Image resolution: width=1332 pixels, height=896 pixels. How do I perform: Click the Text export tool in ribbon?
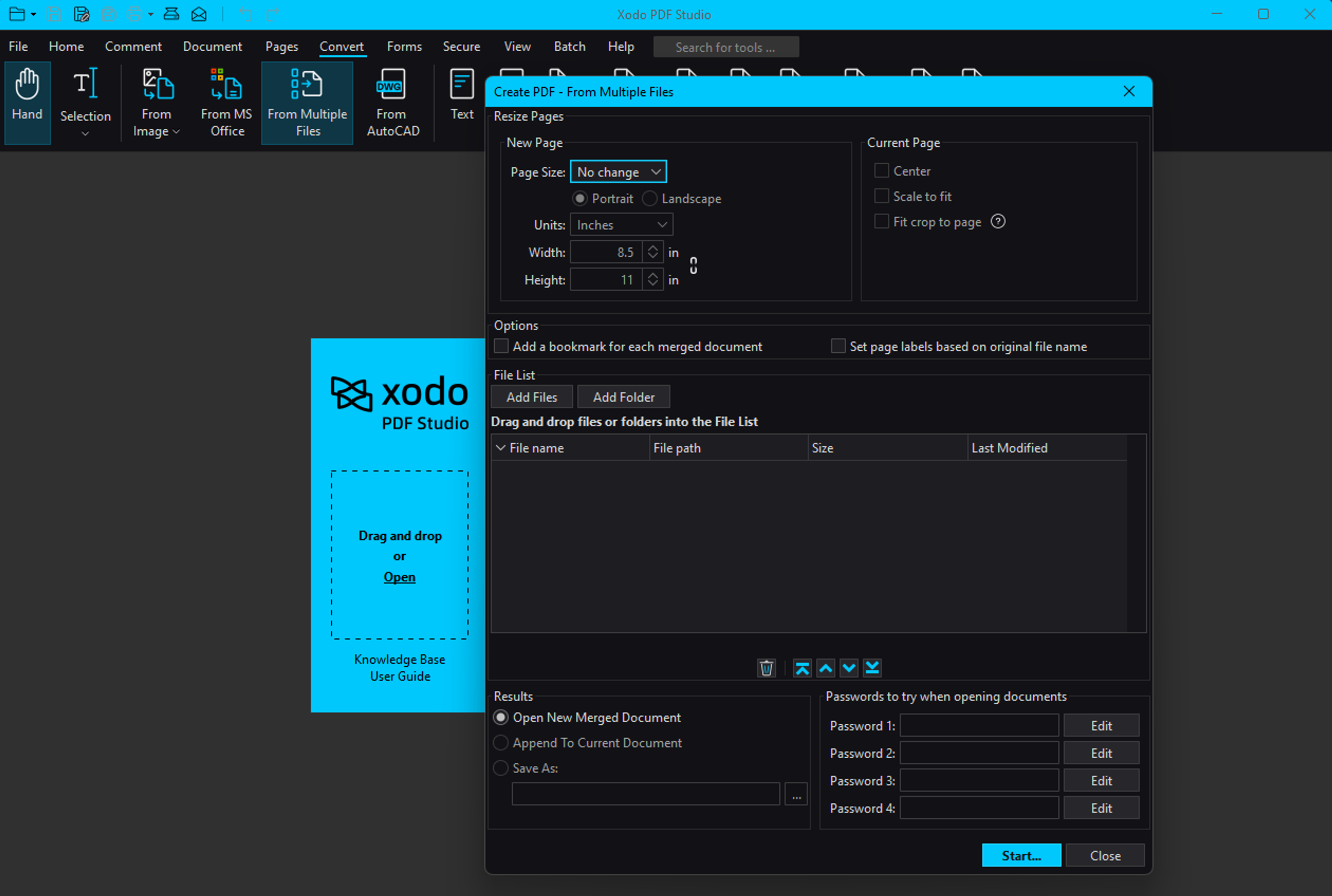pos(462,94)
